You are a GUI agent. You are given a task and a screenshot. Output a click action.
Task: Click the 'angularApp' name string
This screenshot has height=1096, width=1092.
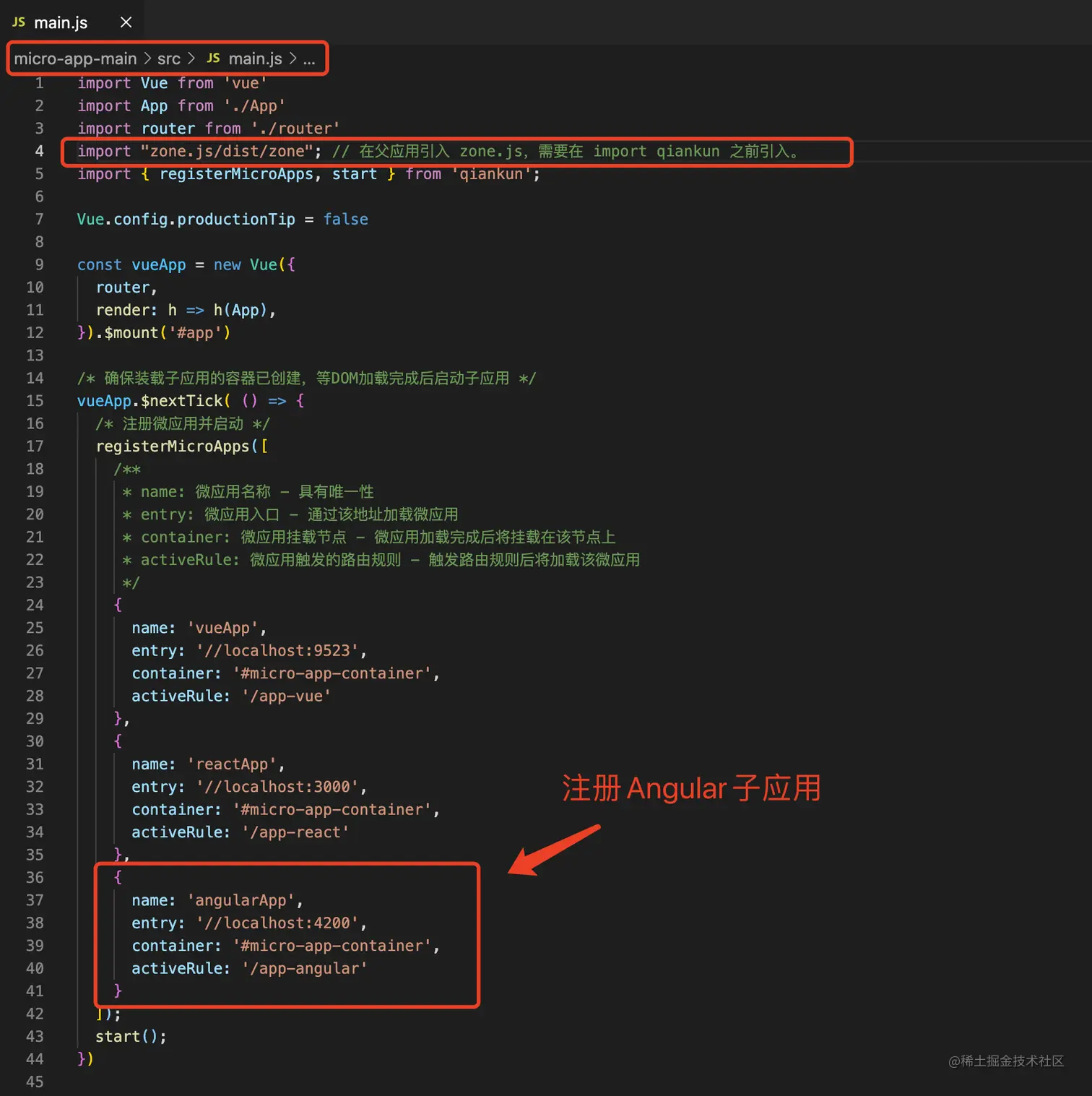241,901
